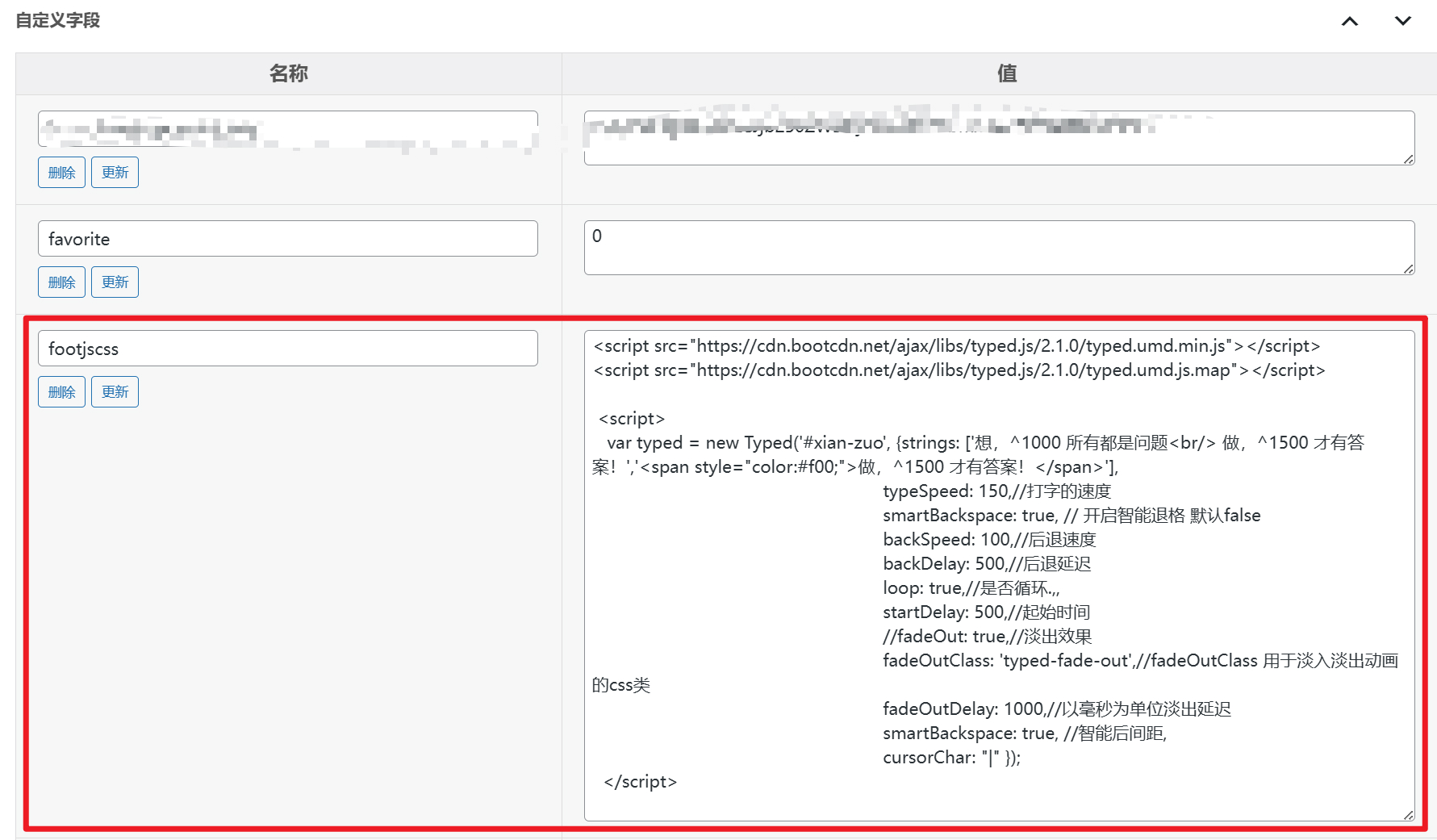The width and height of the screenshot is (1437, 840).
Task: Grab the first value textarea resize handle
Action: (x=1409, y=159)
